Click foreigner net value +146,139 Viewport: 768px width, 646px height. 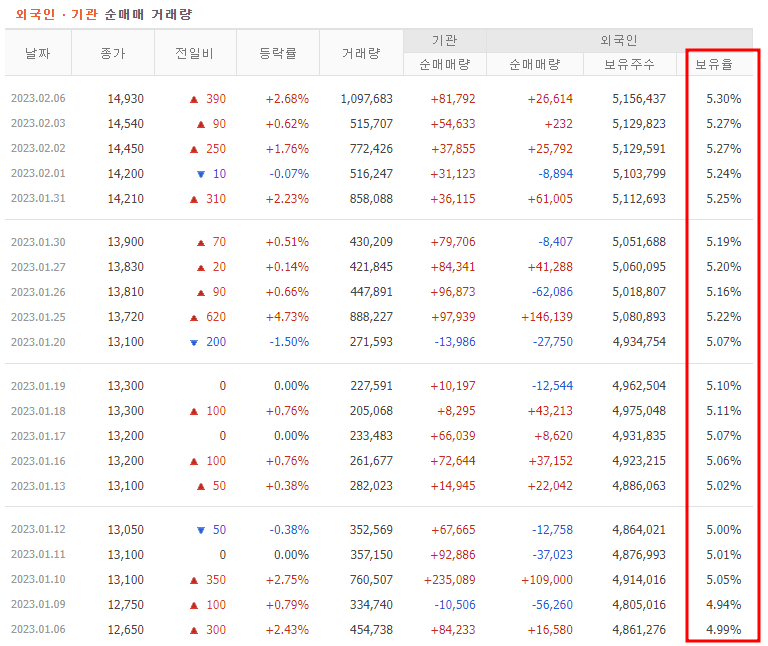coord(547,316)
